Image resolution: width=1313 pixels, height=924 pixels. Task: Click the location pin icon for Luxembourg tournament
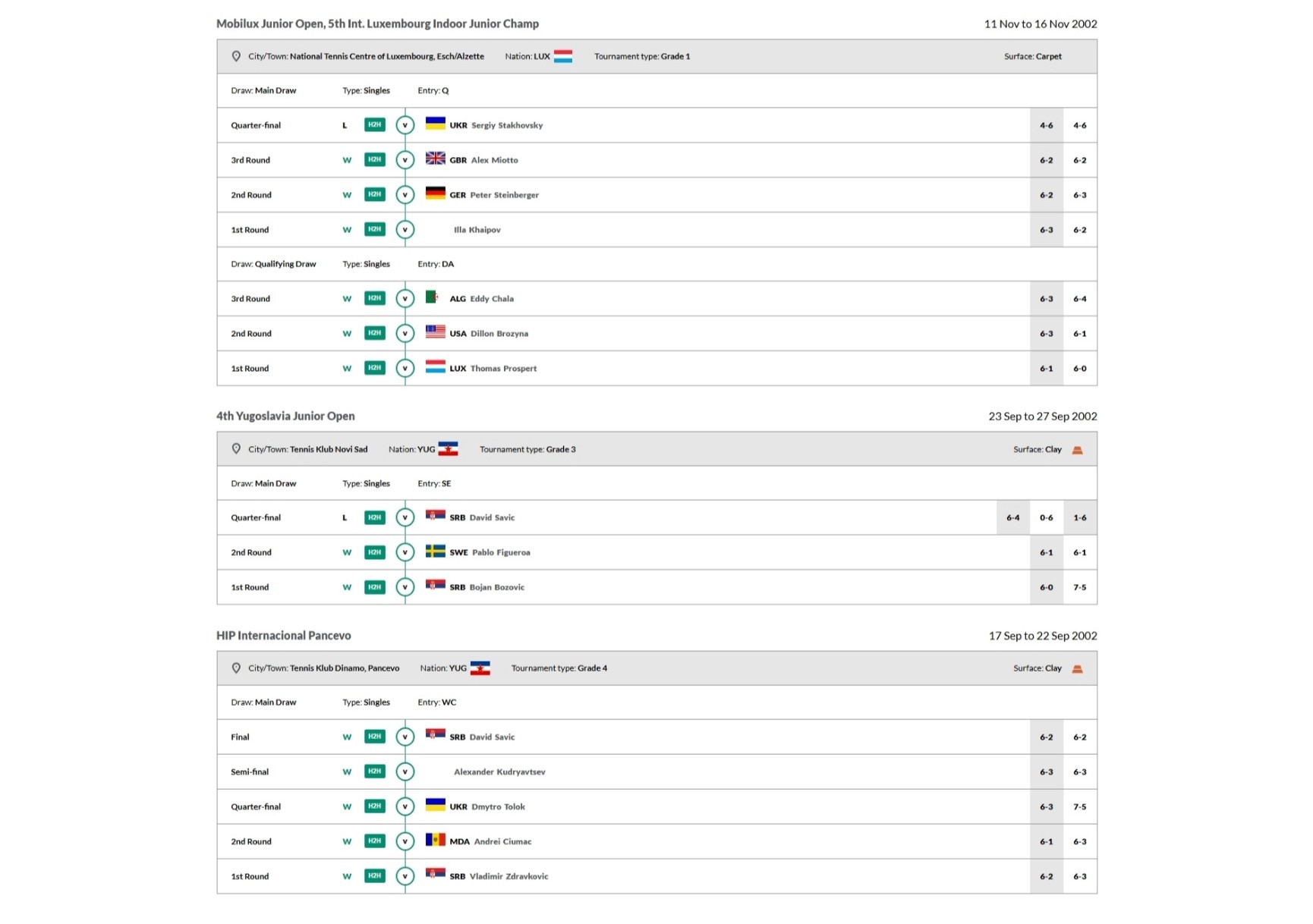click(236, 56)
